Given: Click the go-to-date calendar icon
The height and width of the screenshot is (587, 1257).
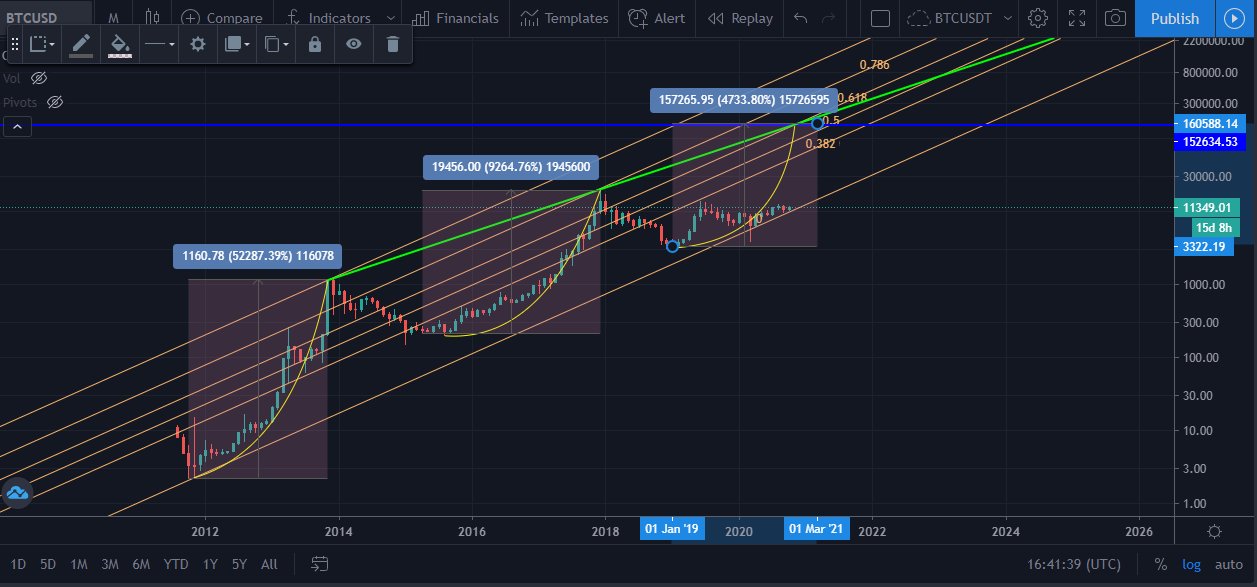Looking at the screenshot, I should (319, 564).
